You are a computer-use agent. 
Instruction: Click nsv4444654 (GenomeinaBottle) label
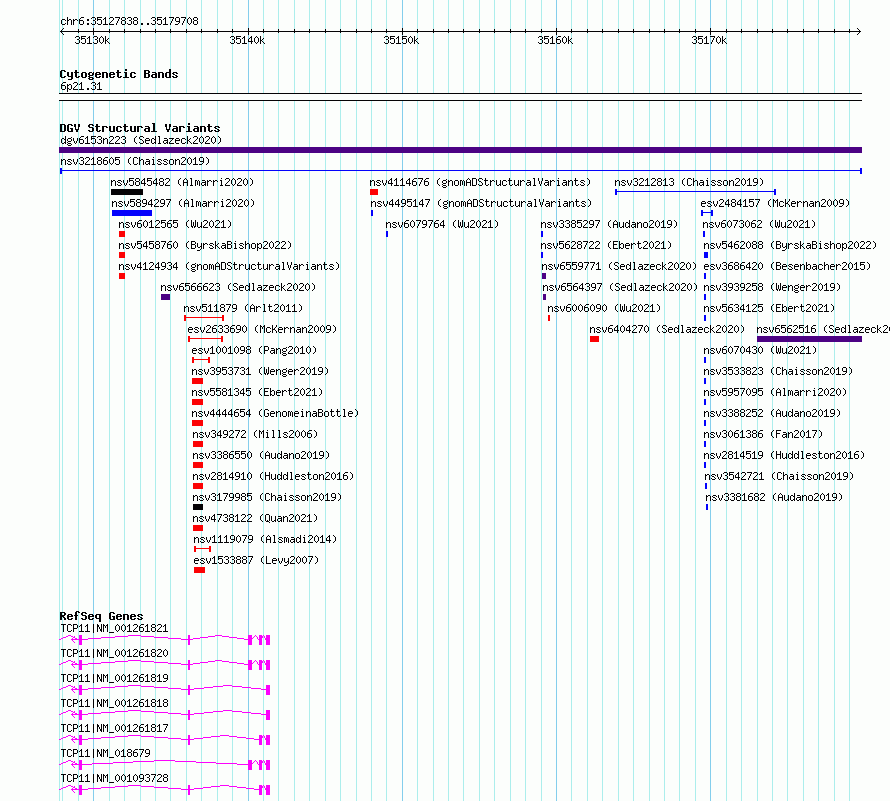(x=275, y=413)
